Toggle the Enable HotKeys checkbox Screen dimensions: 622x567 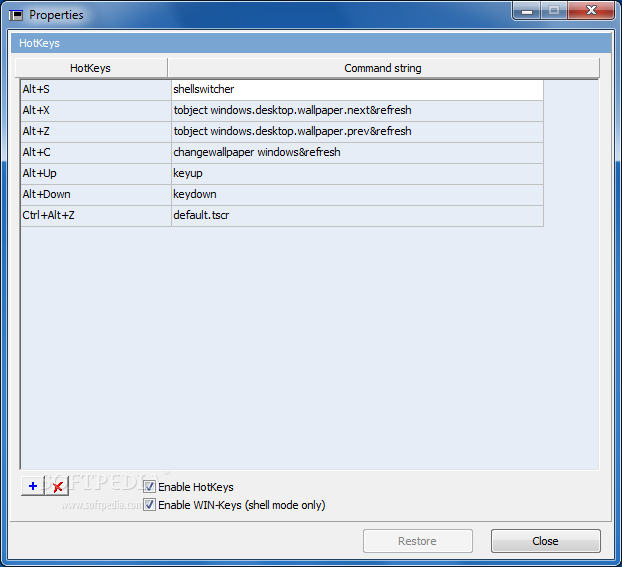tap(149, 486)
